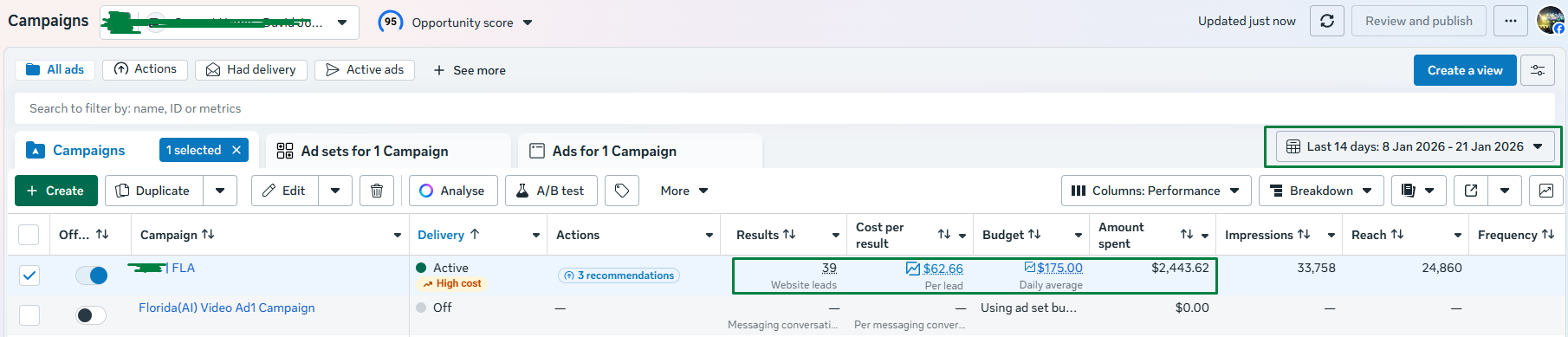
Task: Click the Edit button
Action: (285, 191)
